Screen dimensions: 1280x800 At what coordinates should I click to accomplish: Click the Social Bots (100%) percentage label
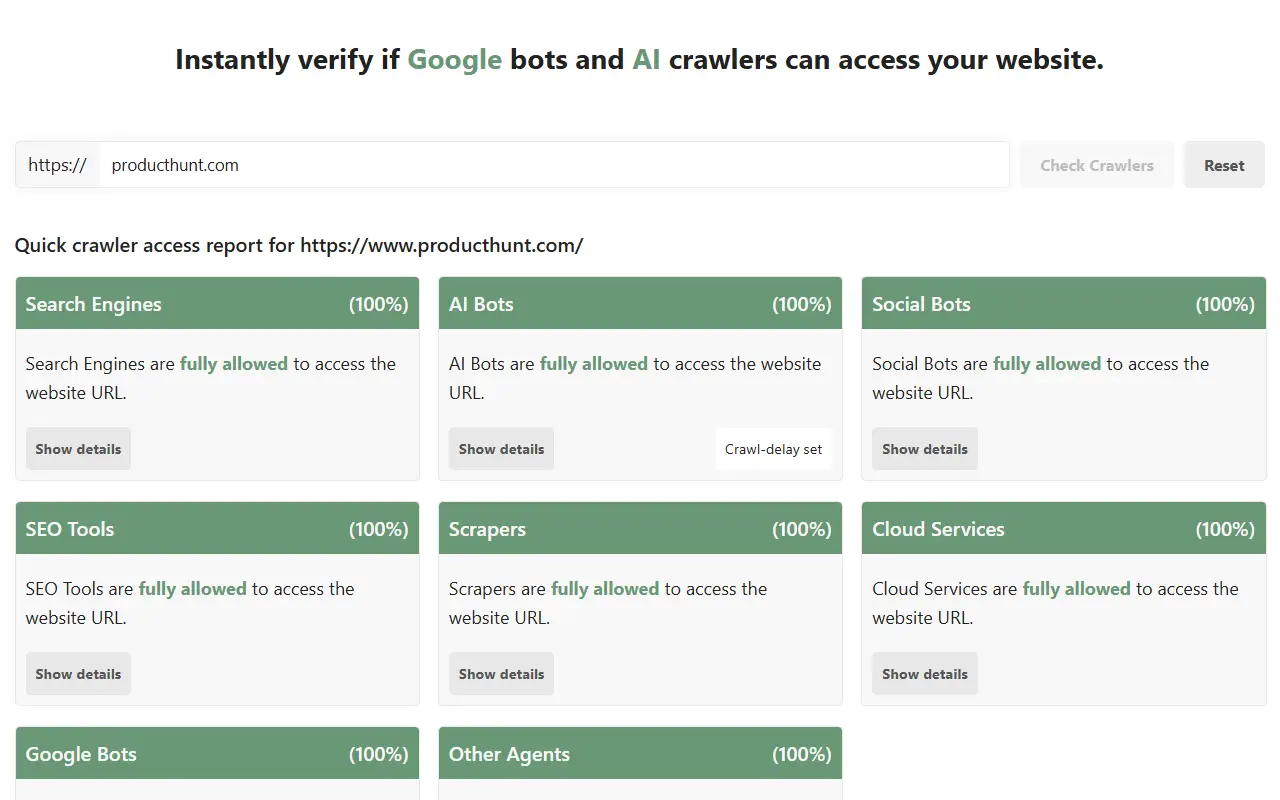coord(1225,303)
